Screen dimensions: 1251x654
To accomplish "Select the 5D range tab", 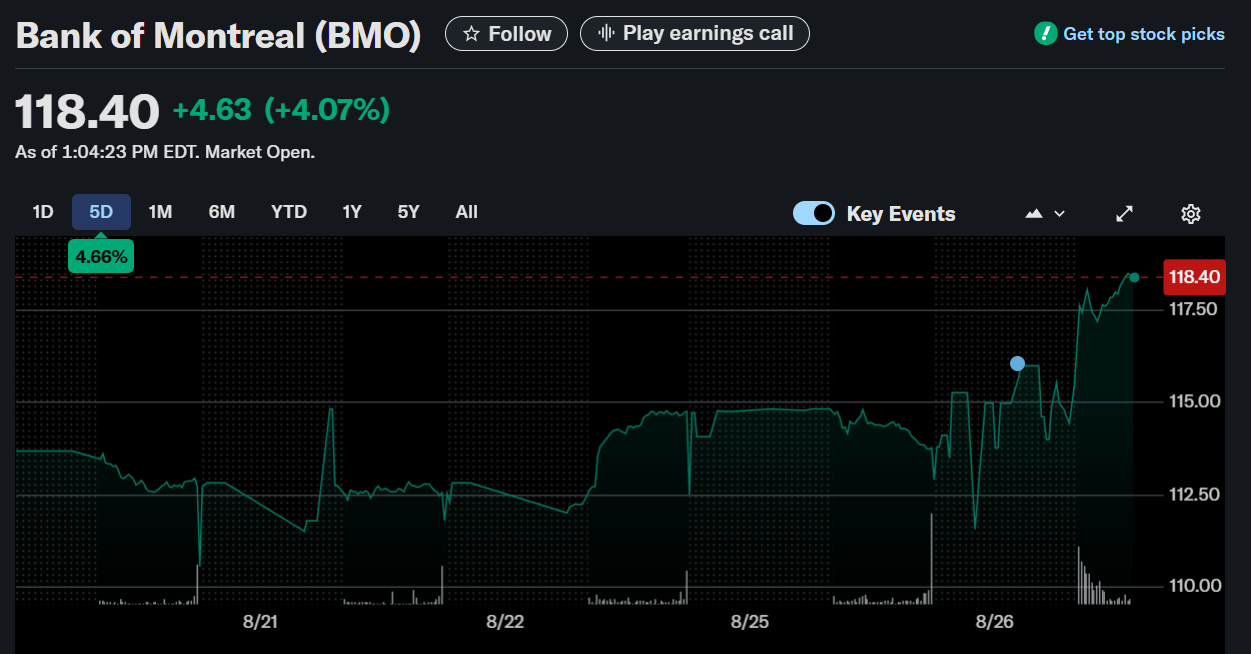I will pos(101,212).
